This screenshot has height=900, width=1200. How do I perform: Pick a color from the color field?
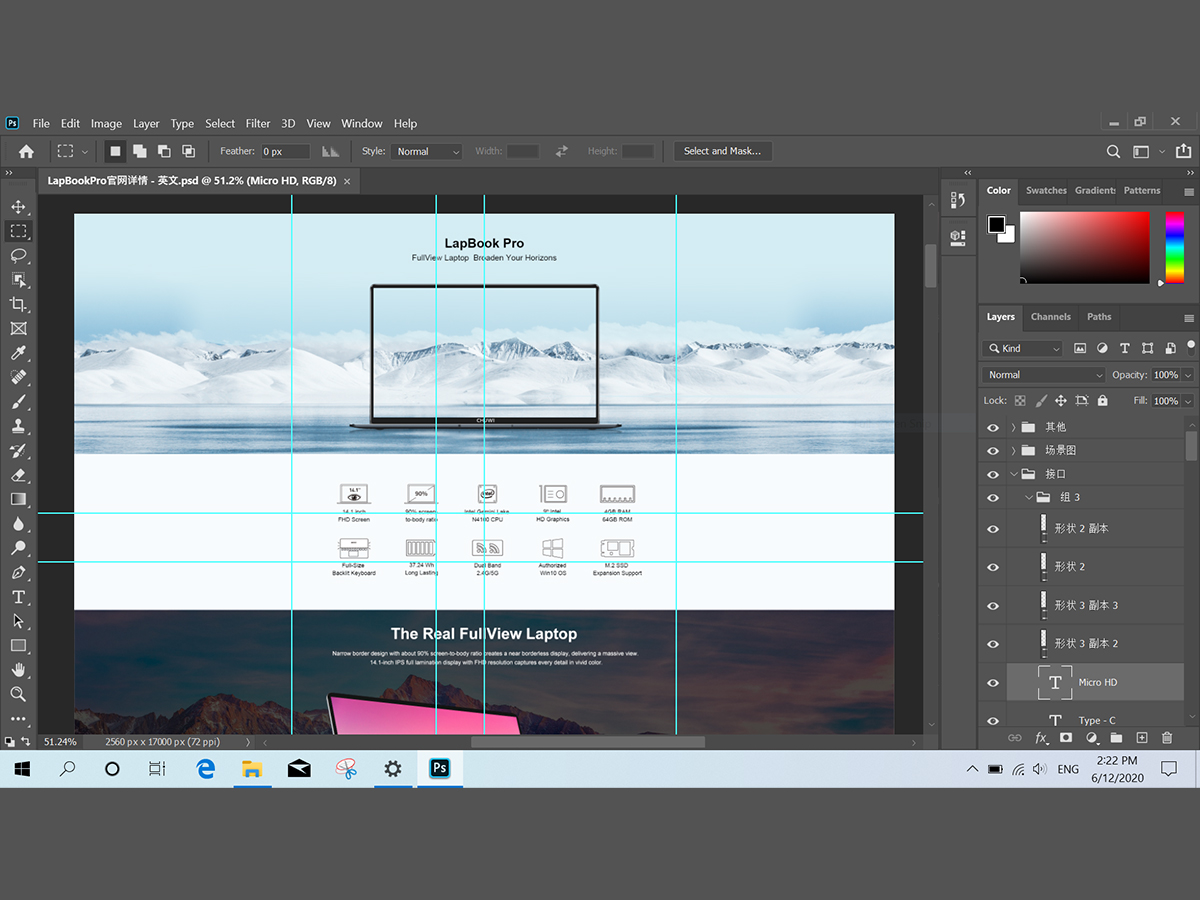(x=1084, y=247)
